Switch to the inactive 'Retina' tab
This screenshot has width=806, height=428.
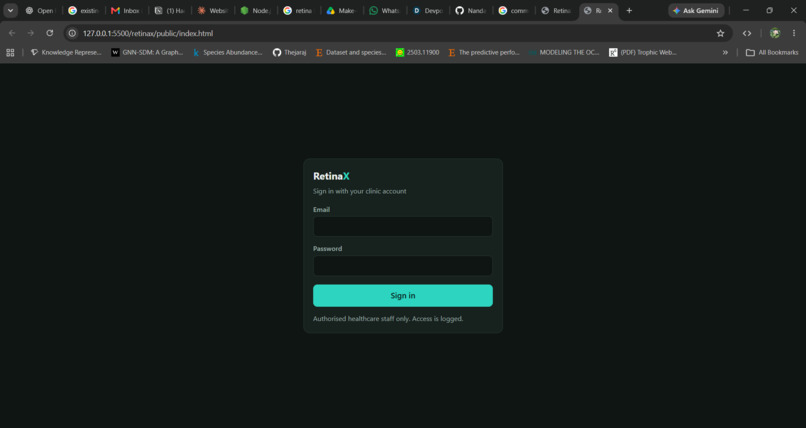click(x=557, y=10)
